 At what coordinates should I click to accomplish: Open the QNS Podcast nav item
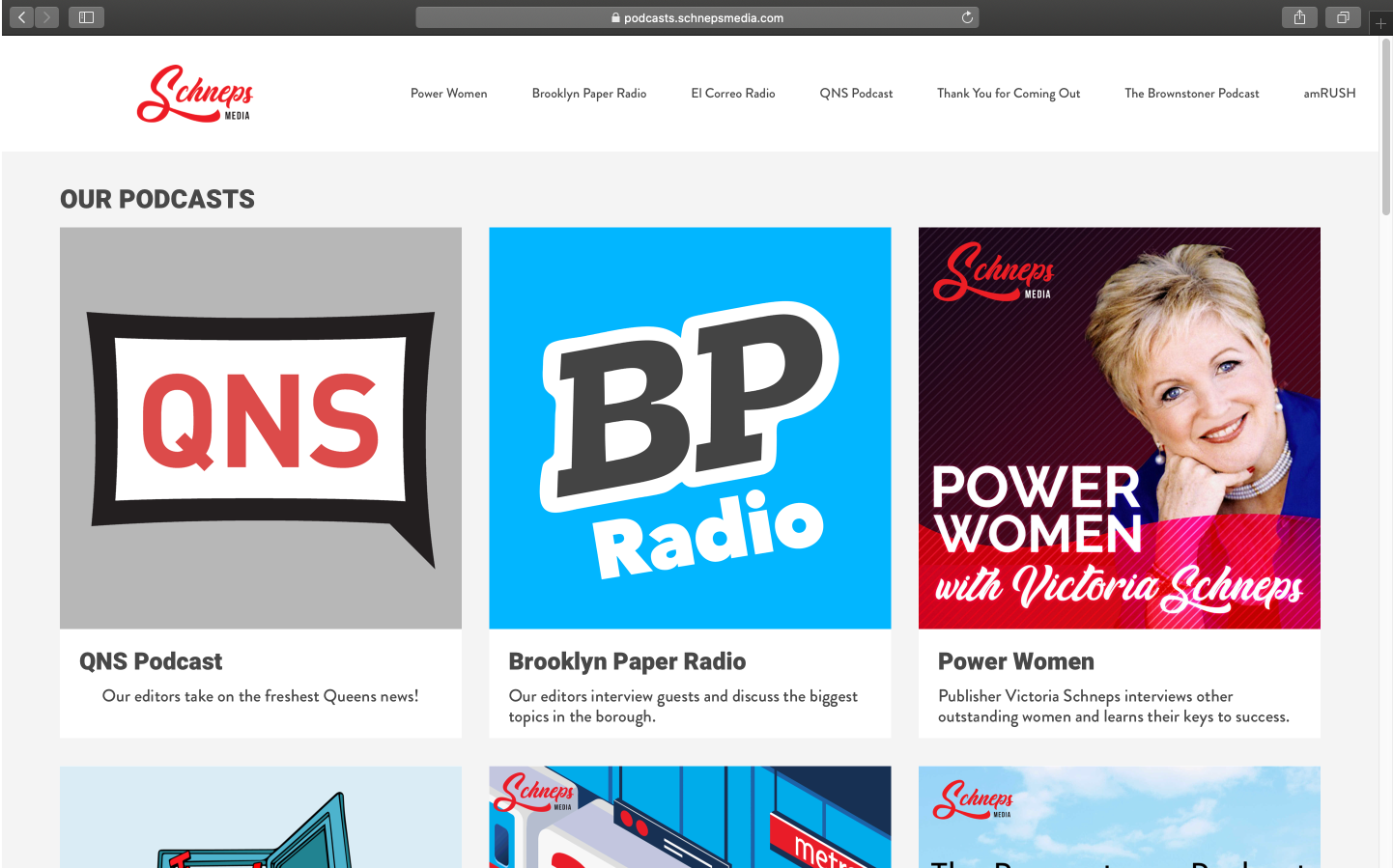click(856, 94)
